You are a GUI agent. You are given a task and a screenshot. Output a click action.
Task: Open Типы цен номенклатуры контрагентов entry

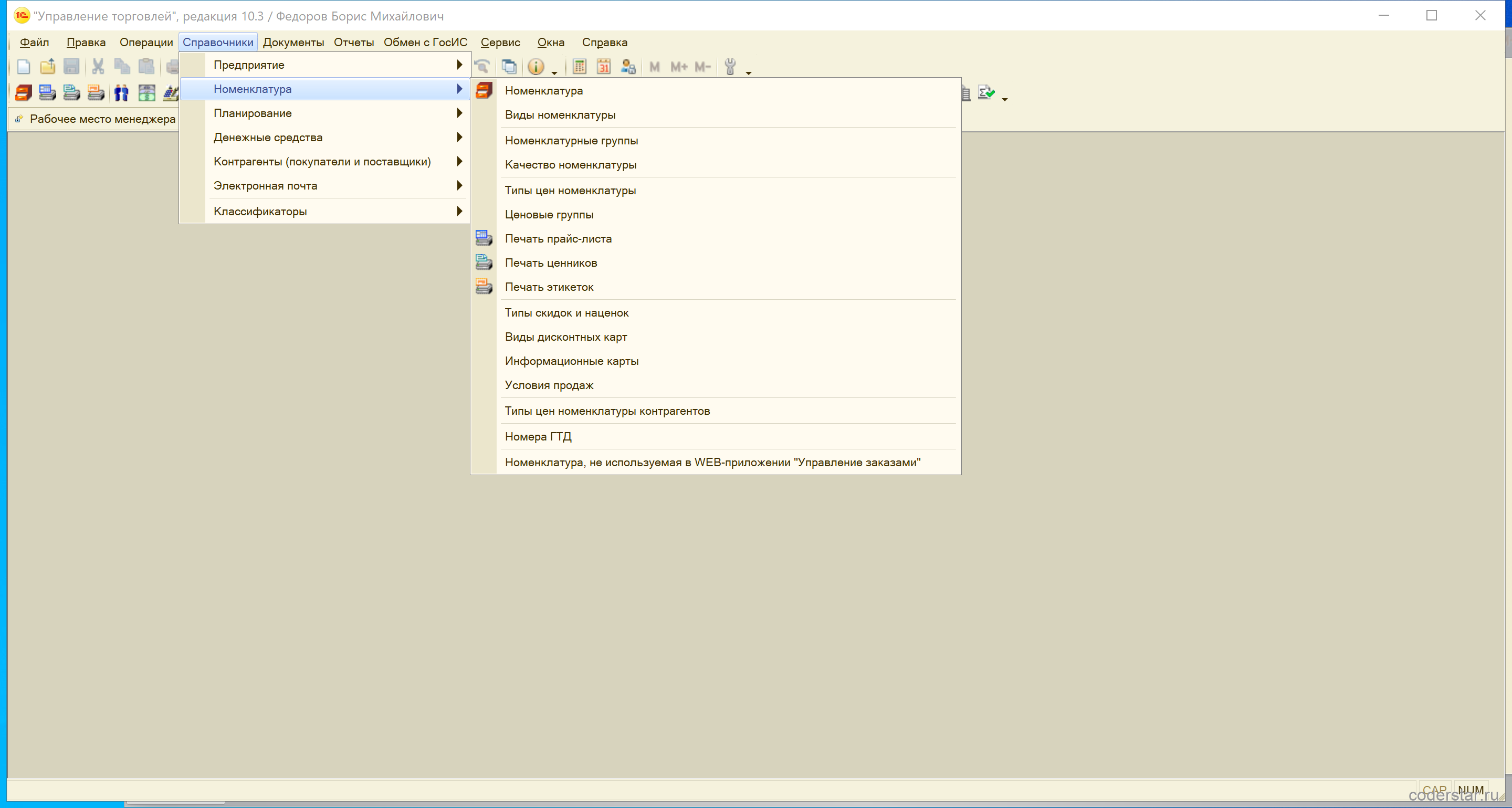(x=716, y=410)
